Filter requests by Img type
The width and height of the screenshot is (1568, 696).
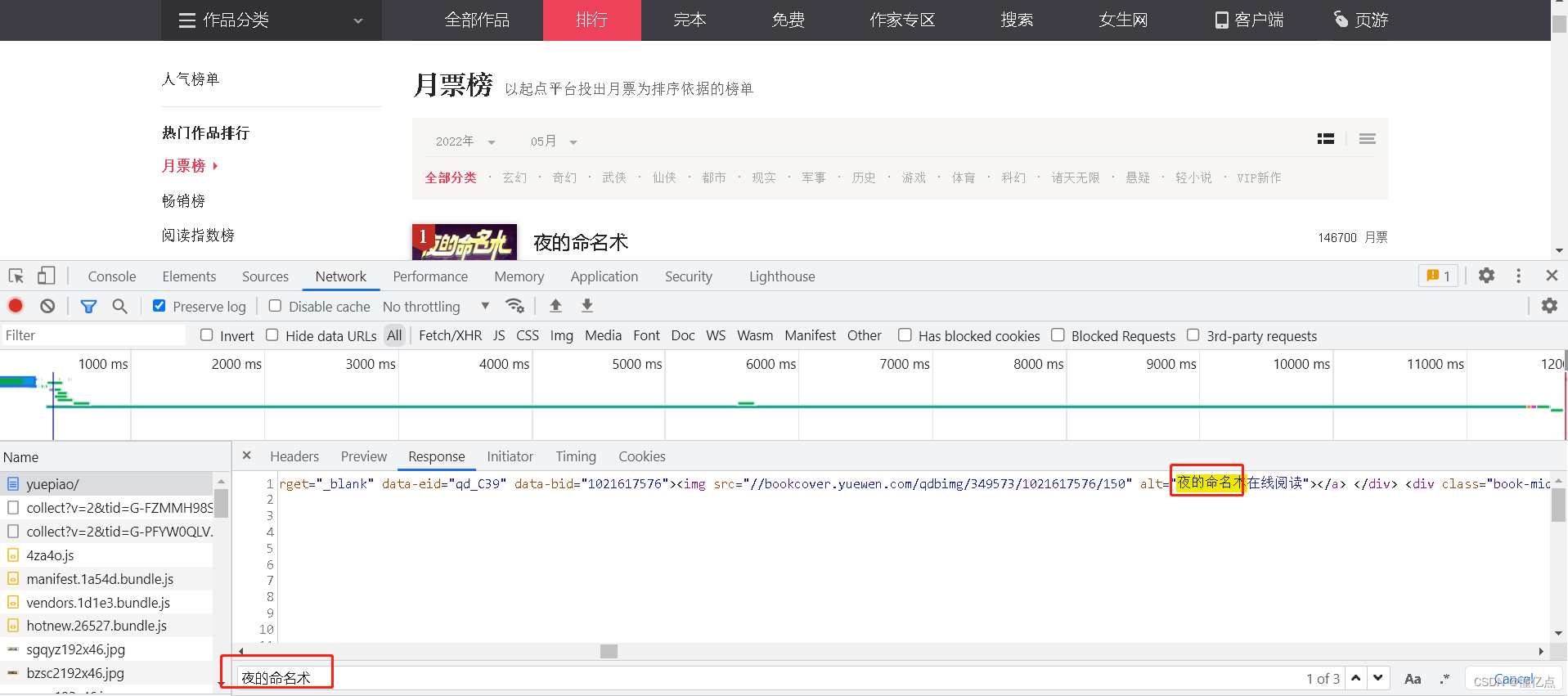pyautogui.click(x=562, y=335)
